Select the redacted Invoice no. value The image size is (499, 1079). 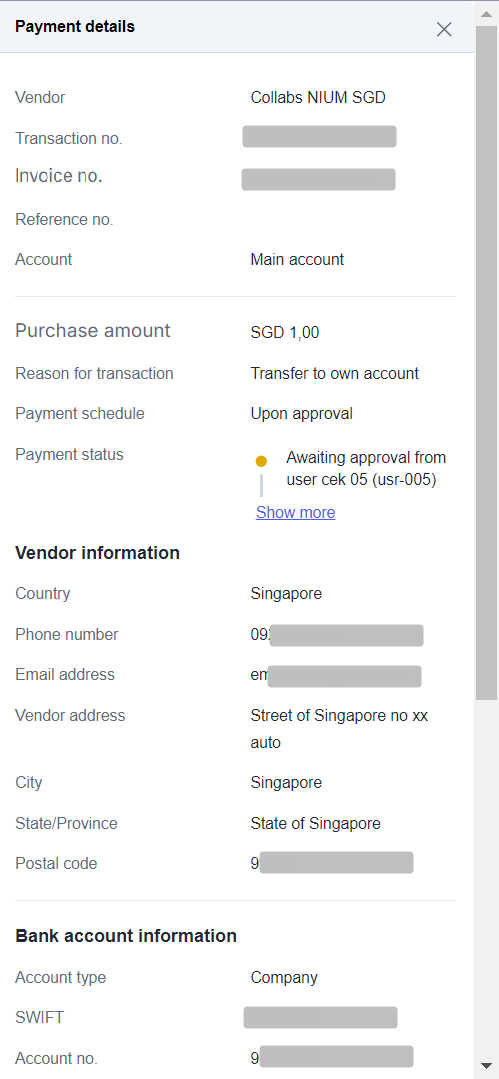(x=319, y=179)
